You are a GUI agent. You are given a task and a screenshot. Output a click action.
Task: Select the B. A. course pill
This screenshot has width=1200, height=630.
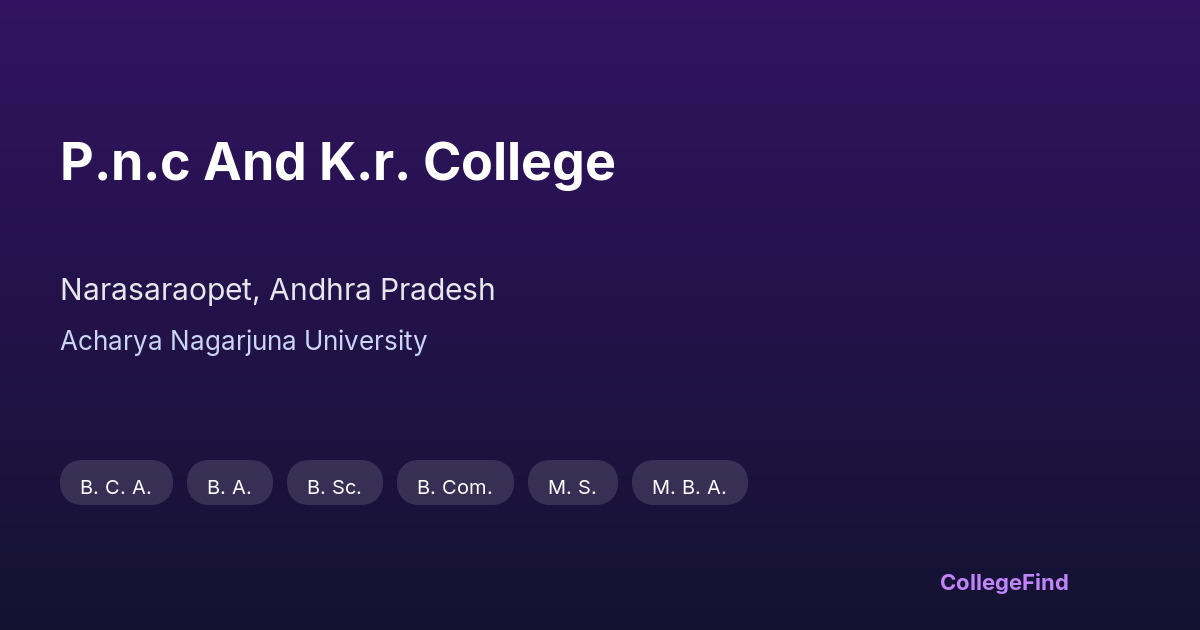point(229,485)
